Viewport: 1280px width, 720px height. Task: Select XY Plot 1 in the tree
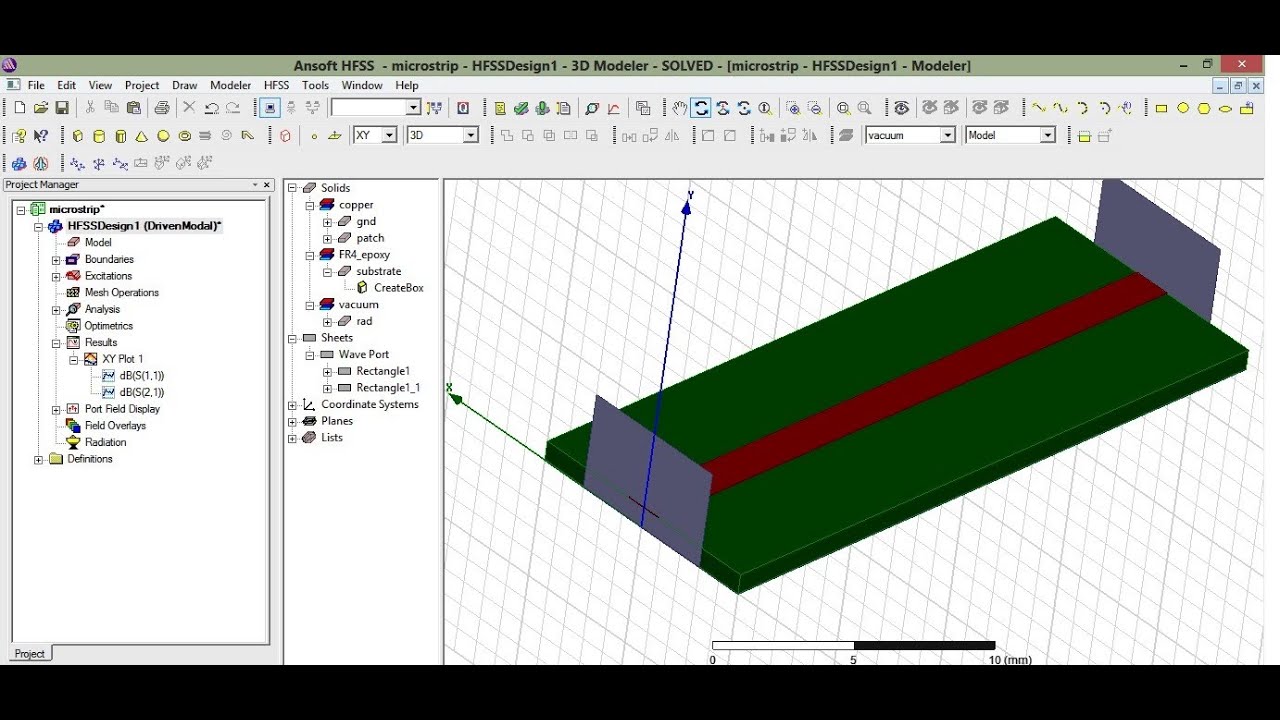(x=122, y=359)
